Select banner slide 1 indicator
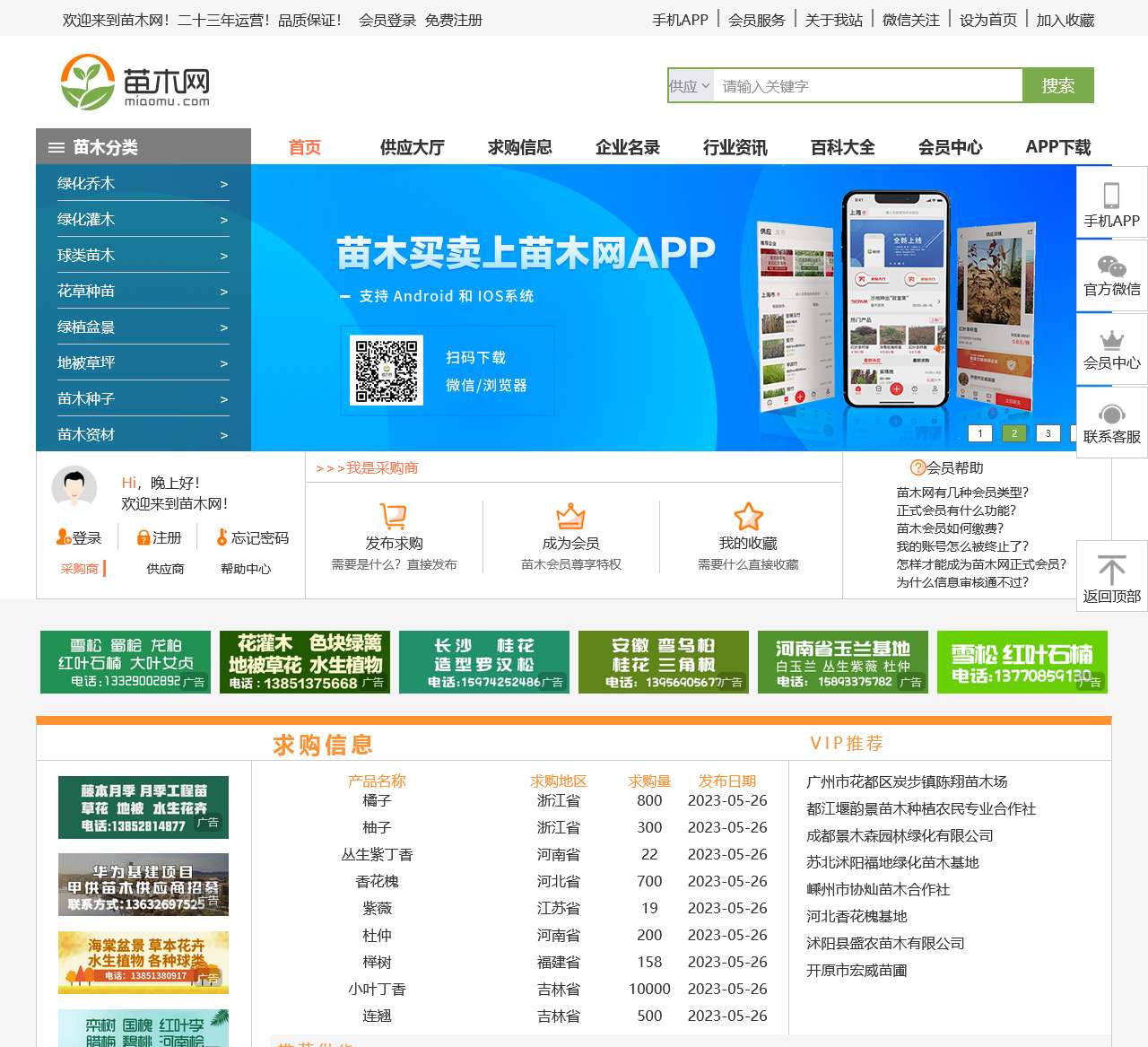Image resolution: width=1148 pixels, height=1047 pixels. 980,433
